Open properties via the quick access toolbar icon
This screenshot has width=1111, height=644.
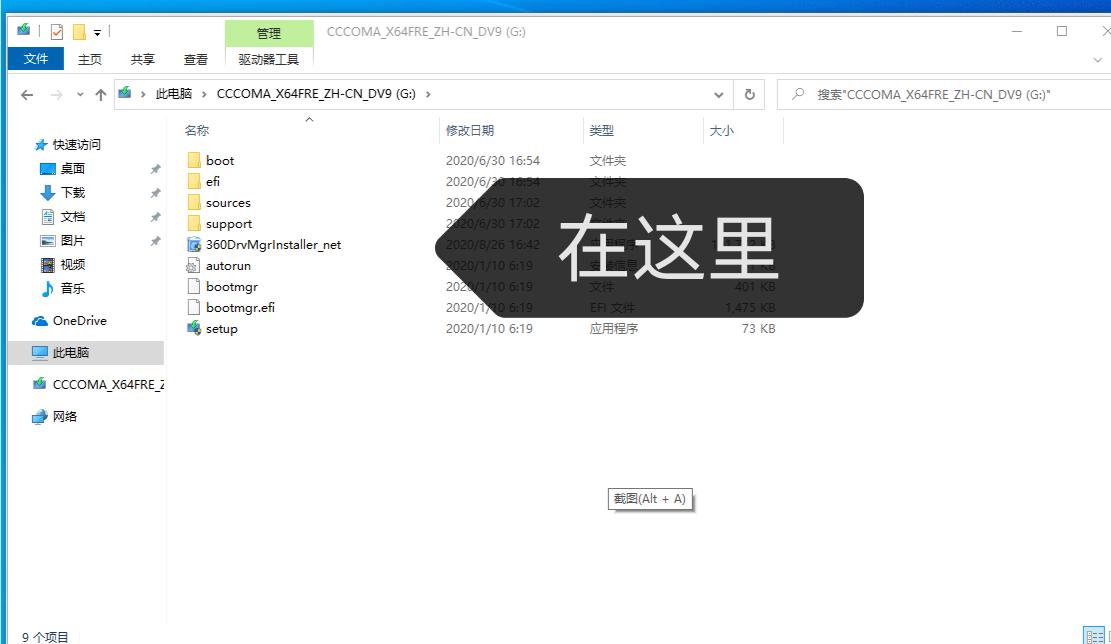(x=56, y=30)
